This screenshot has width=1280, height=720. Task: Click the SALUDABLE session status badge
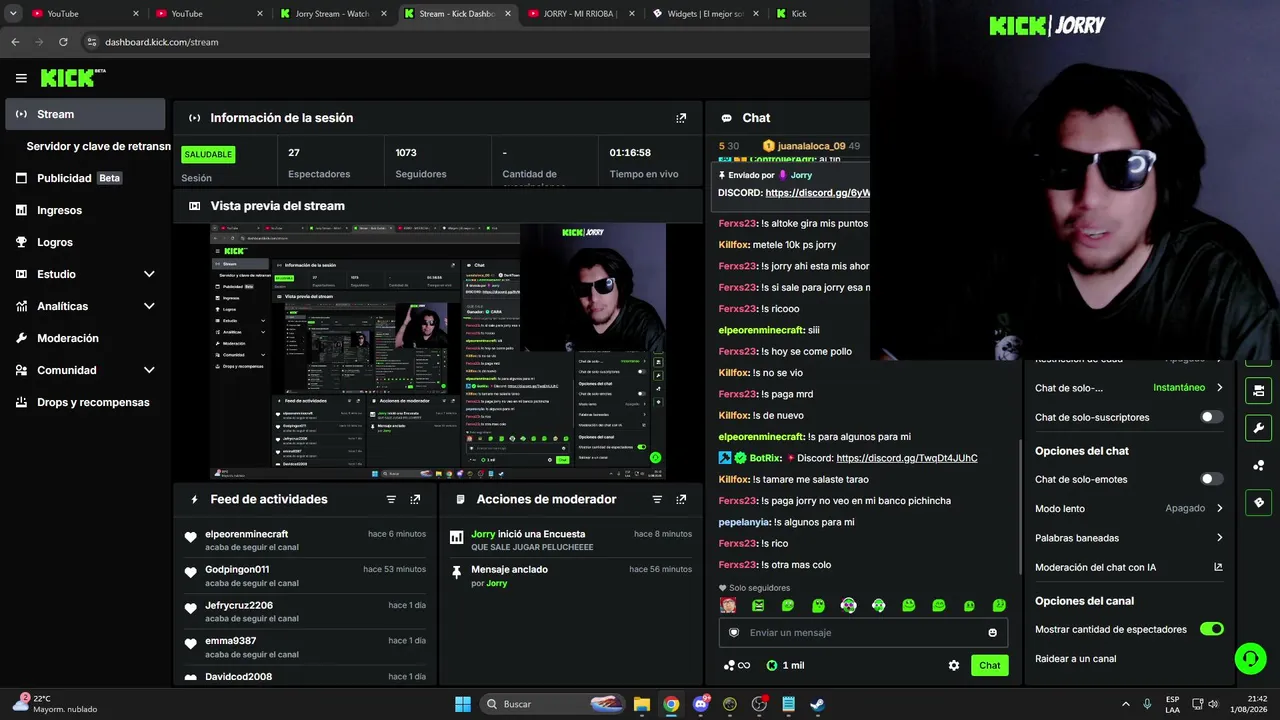[208, 154]
